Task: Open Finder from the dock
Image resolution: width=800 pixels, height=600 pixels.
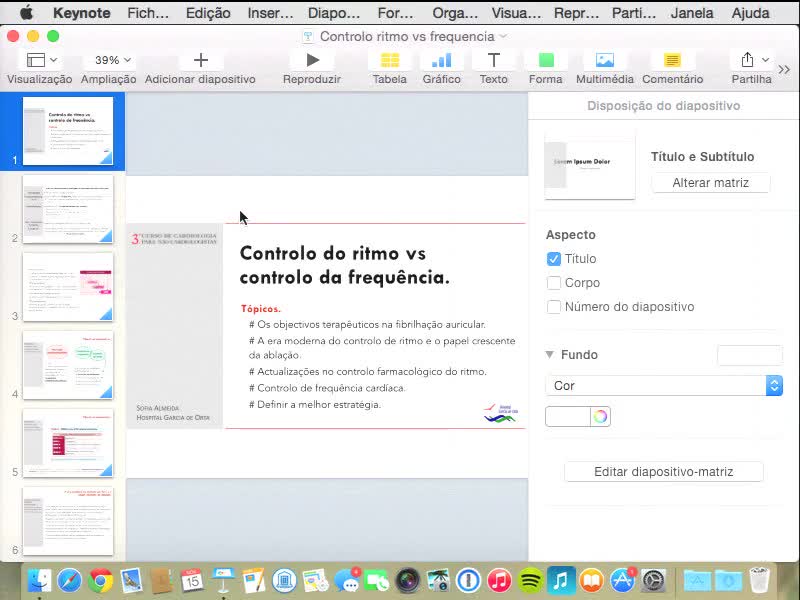Action: click(39, 580)
